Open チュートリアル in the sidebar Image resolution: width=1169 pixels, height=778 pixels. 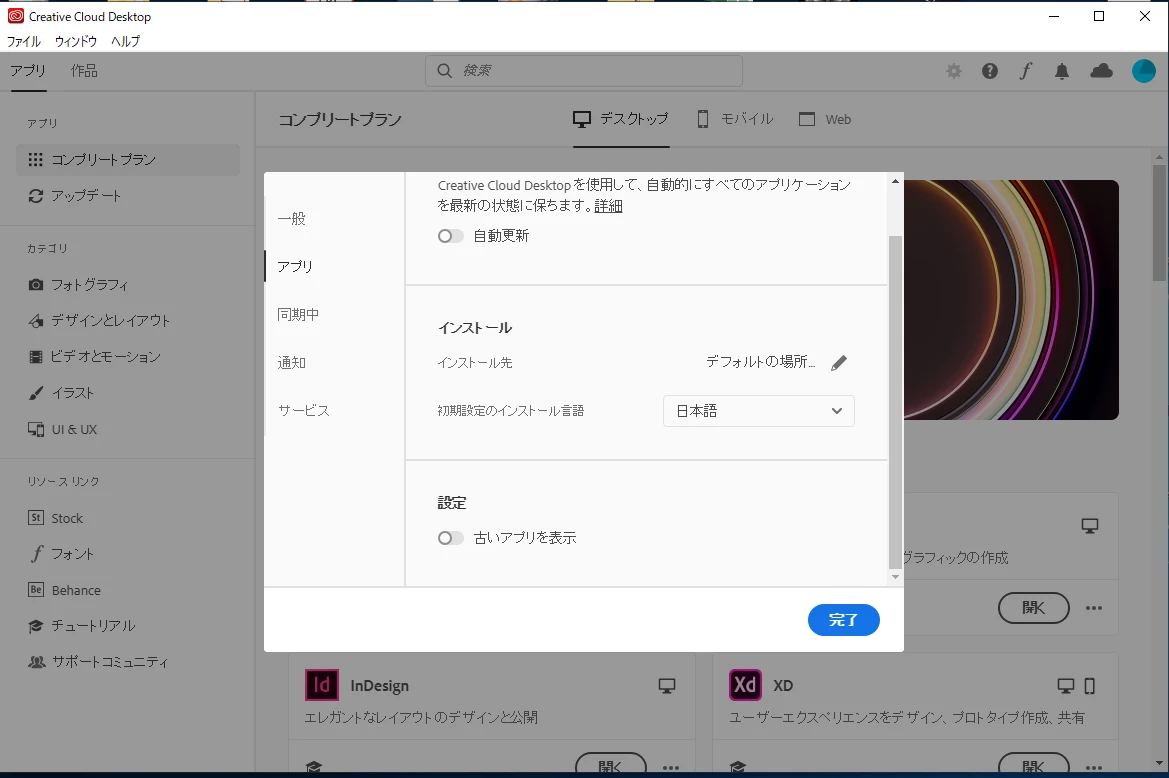point(81,625)
